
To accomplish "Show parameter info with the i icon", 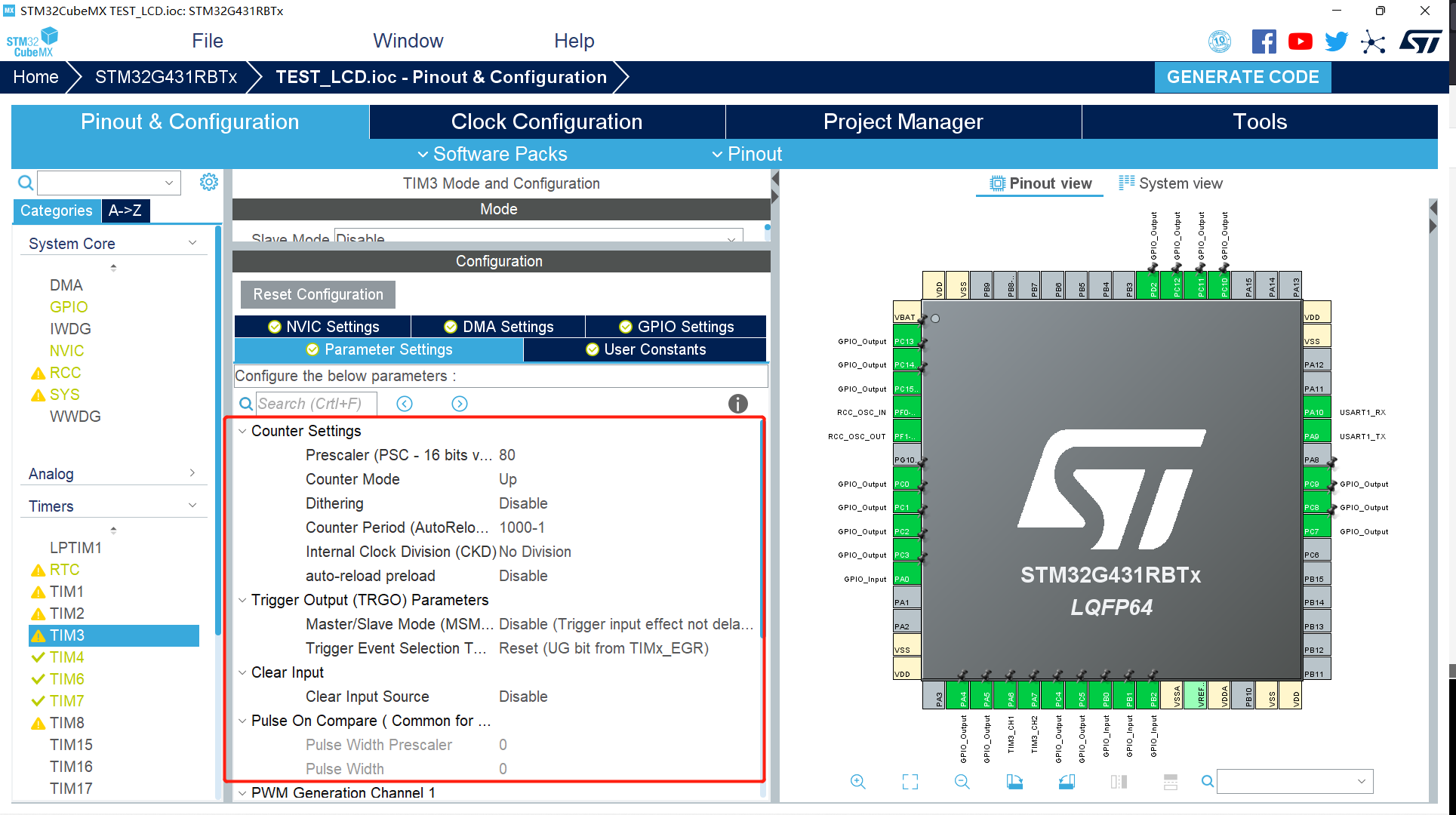I will pyautogui.click(x=737, y=404).
